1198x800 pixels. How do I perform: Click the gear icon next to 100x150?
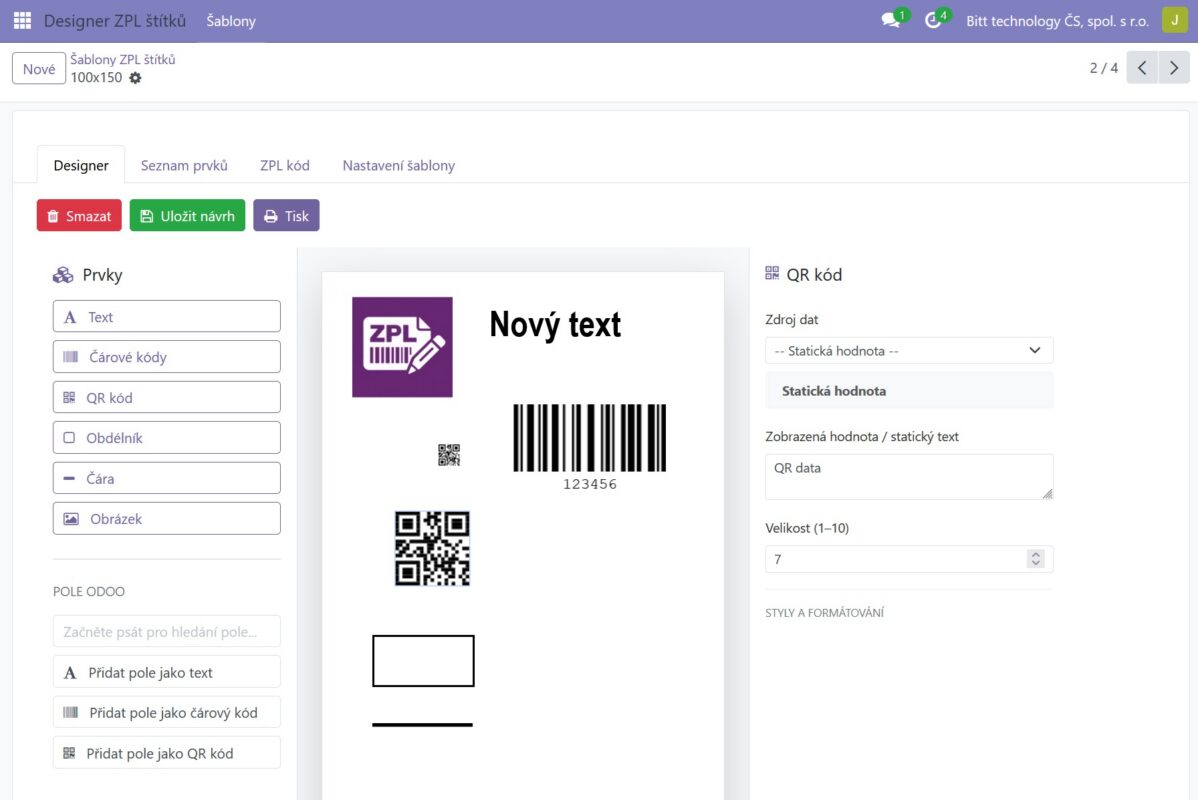[135, 78]
